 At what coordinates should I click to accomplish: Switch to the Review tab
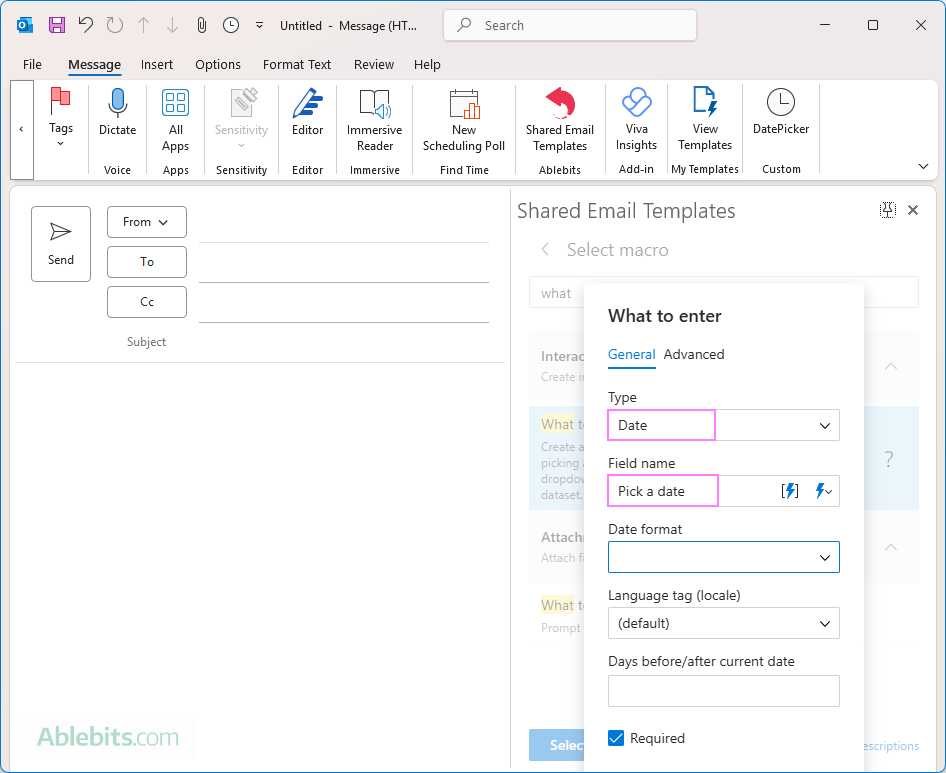374,65
